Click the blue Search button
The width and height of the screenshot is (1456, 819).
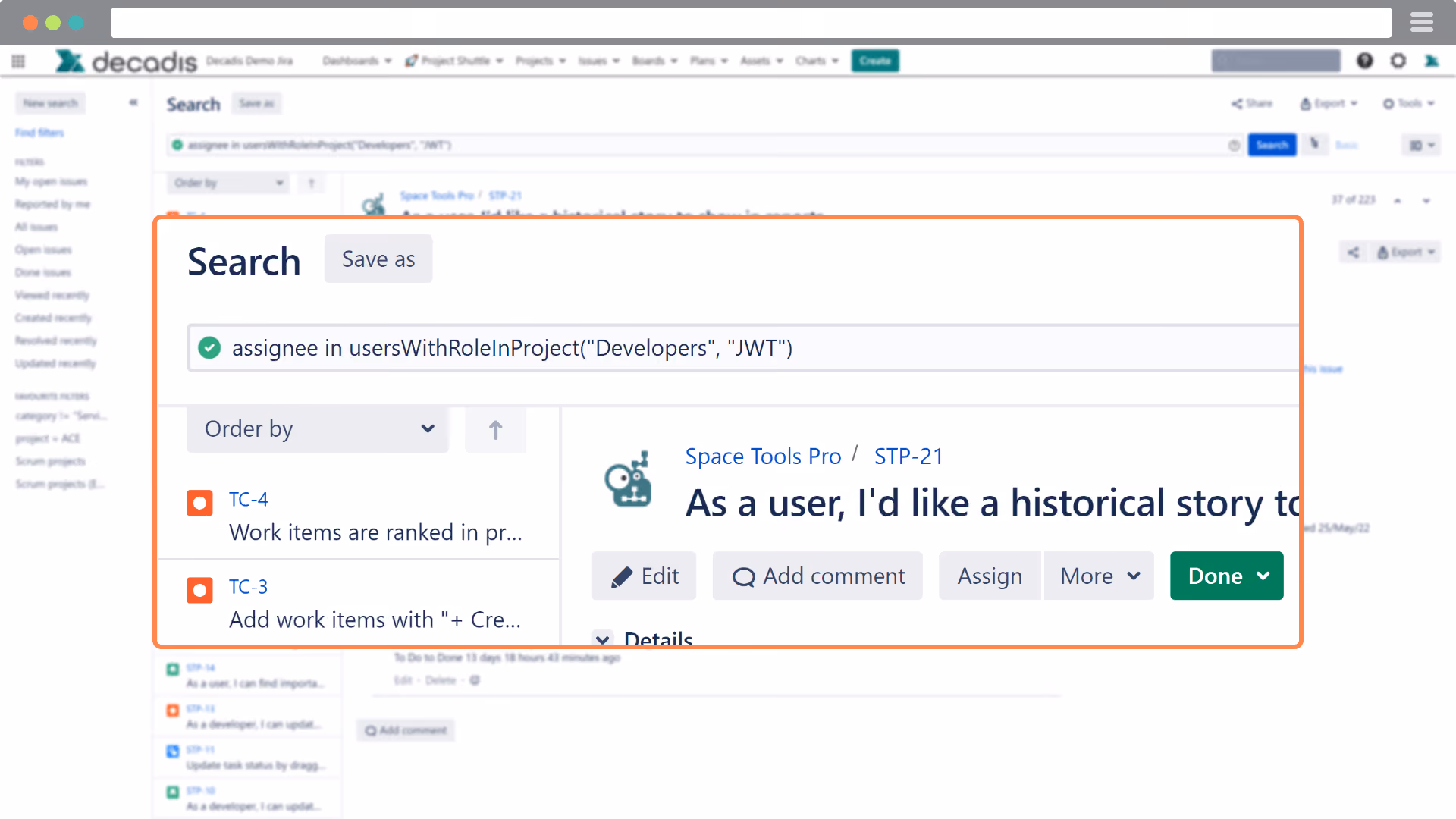click(x=1272, y=145)
